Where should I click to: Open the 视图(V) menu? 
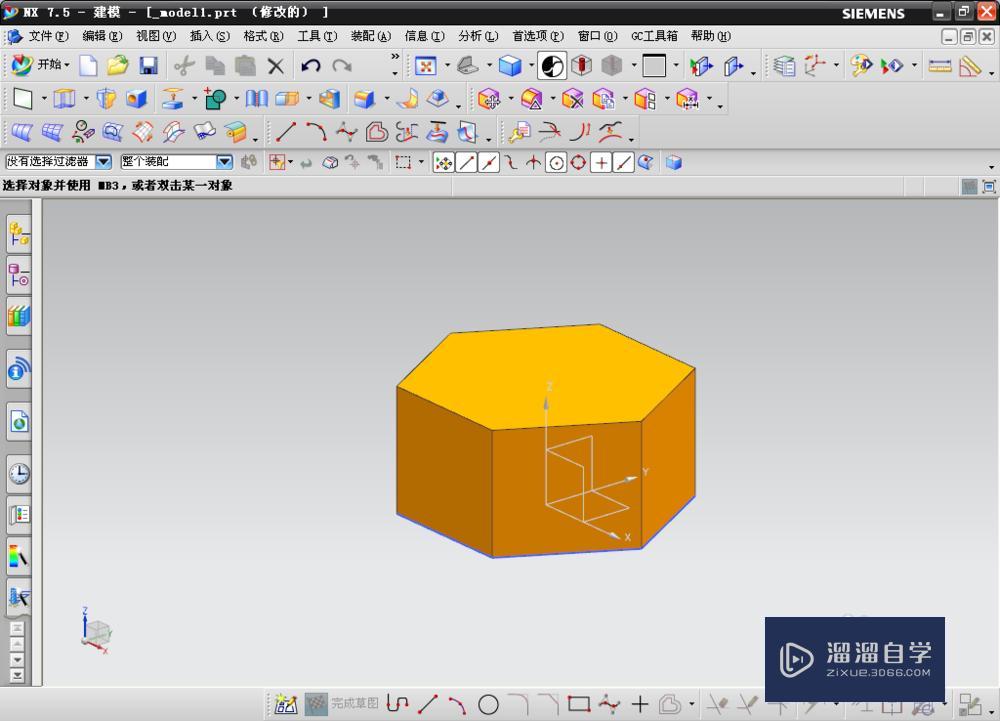(x=156, y=36)
